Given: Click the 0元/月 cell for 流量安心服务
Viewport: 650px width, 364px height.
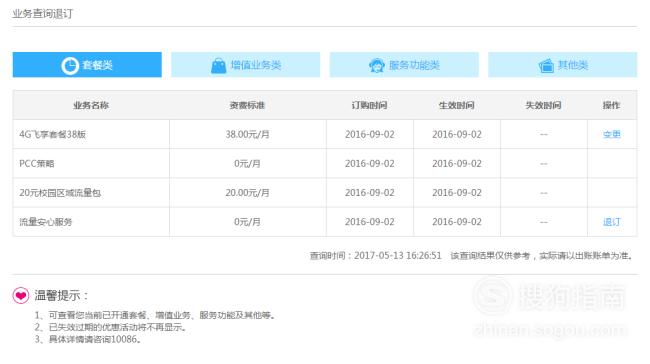Looking at the screenshot, I should (247, 222).
